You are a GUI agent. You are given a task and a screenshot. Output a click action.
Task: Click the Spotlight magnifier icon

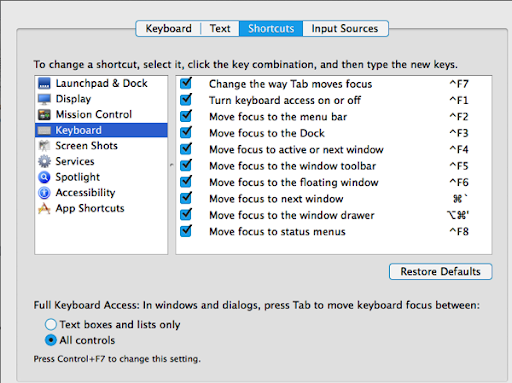pos(44,177)
